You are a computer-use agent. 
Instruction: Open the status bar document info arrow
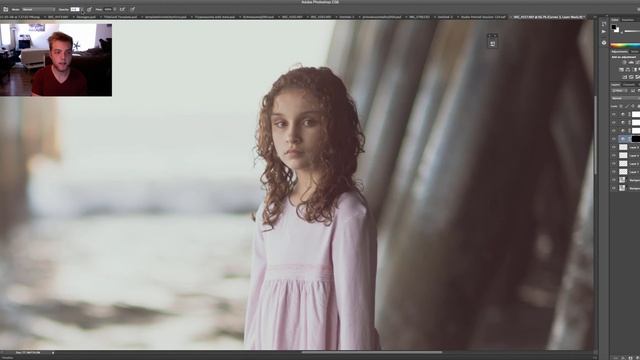click(x=53, y=353)
